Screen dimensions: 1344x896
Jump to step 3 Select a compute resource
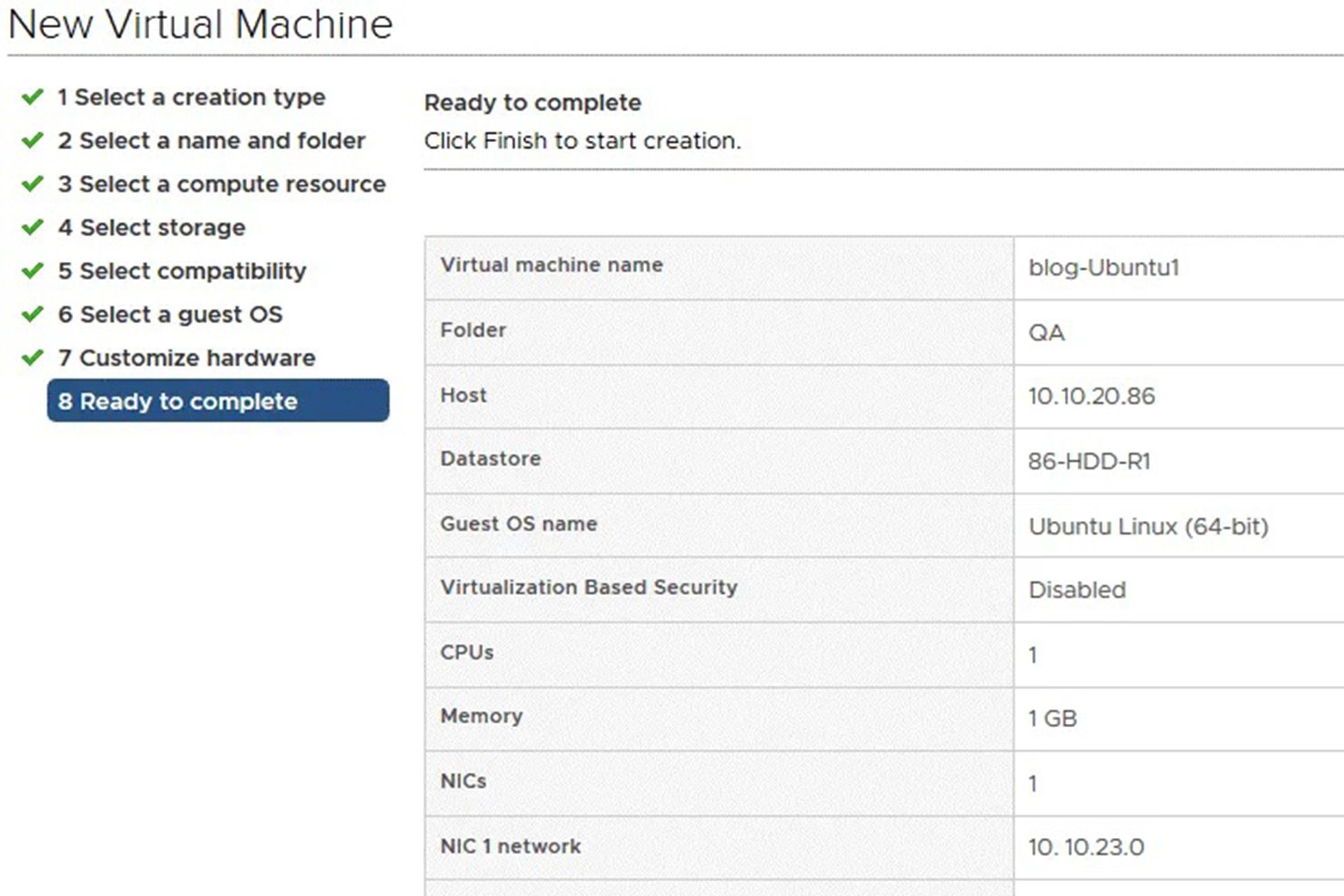click(x=221, y=184)
